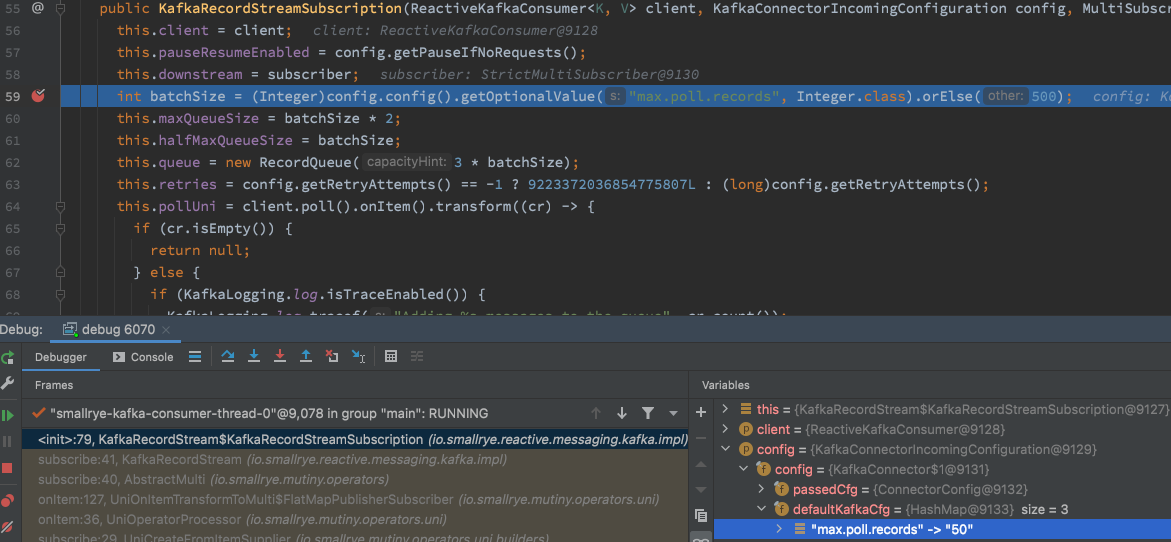1171x542 pixels.
Task: Collapse the defaultKafkaCfg HashMap node
Action: point(762,509)
